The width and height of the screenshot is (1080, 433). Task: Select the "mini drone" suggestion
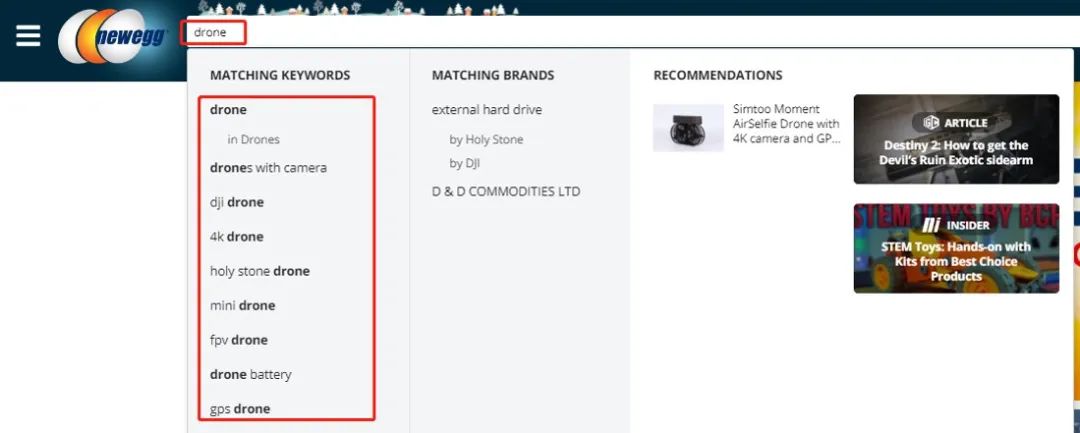(x=242, y=306)
